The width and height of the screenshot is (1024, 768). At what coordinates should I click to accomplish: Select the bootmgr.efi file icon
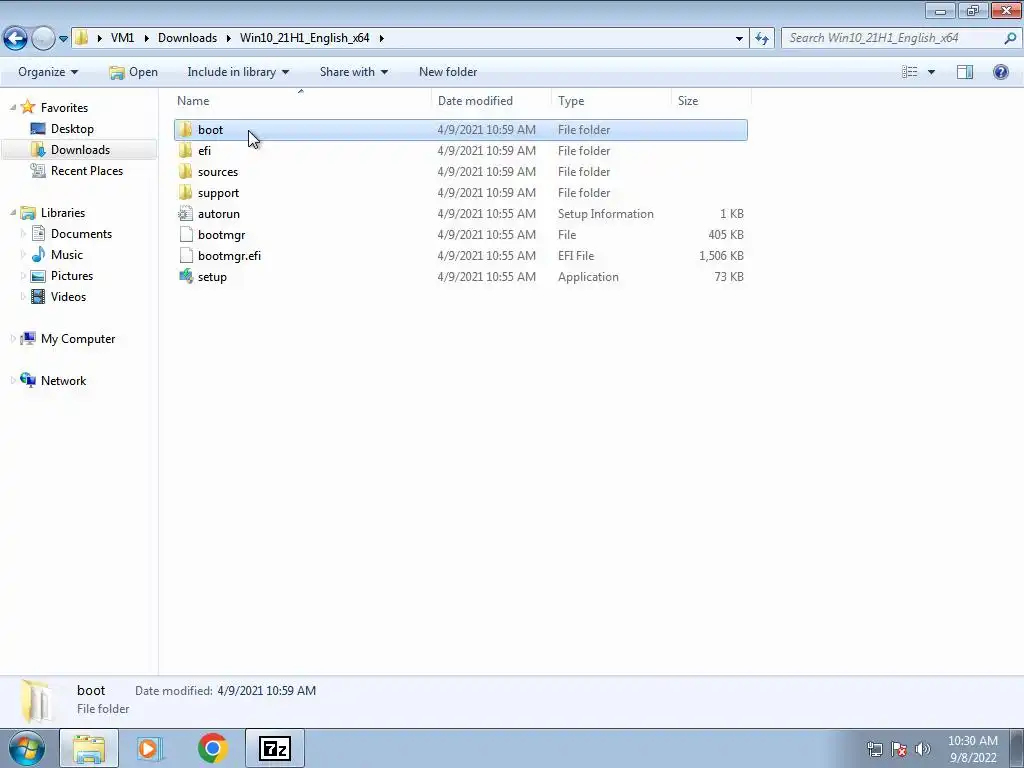pos(185,255)
